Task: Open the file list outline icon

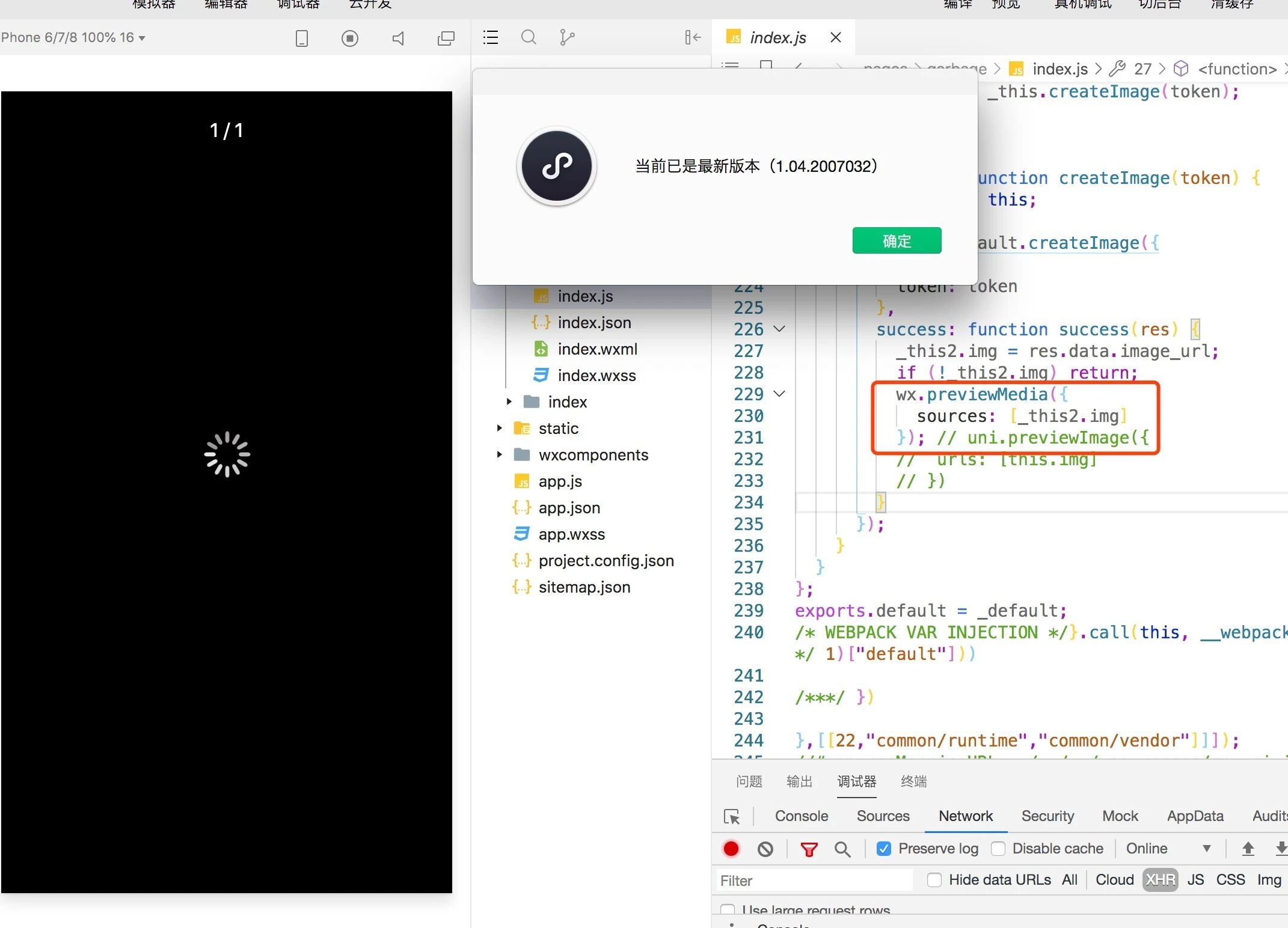Action: coord(491,38)
